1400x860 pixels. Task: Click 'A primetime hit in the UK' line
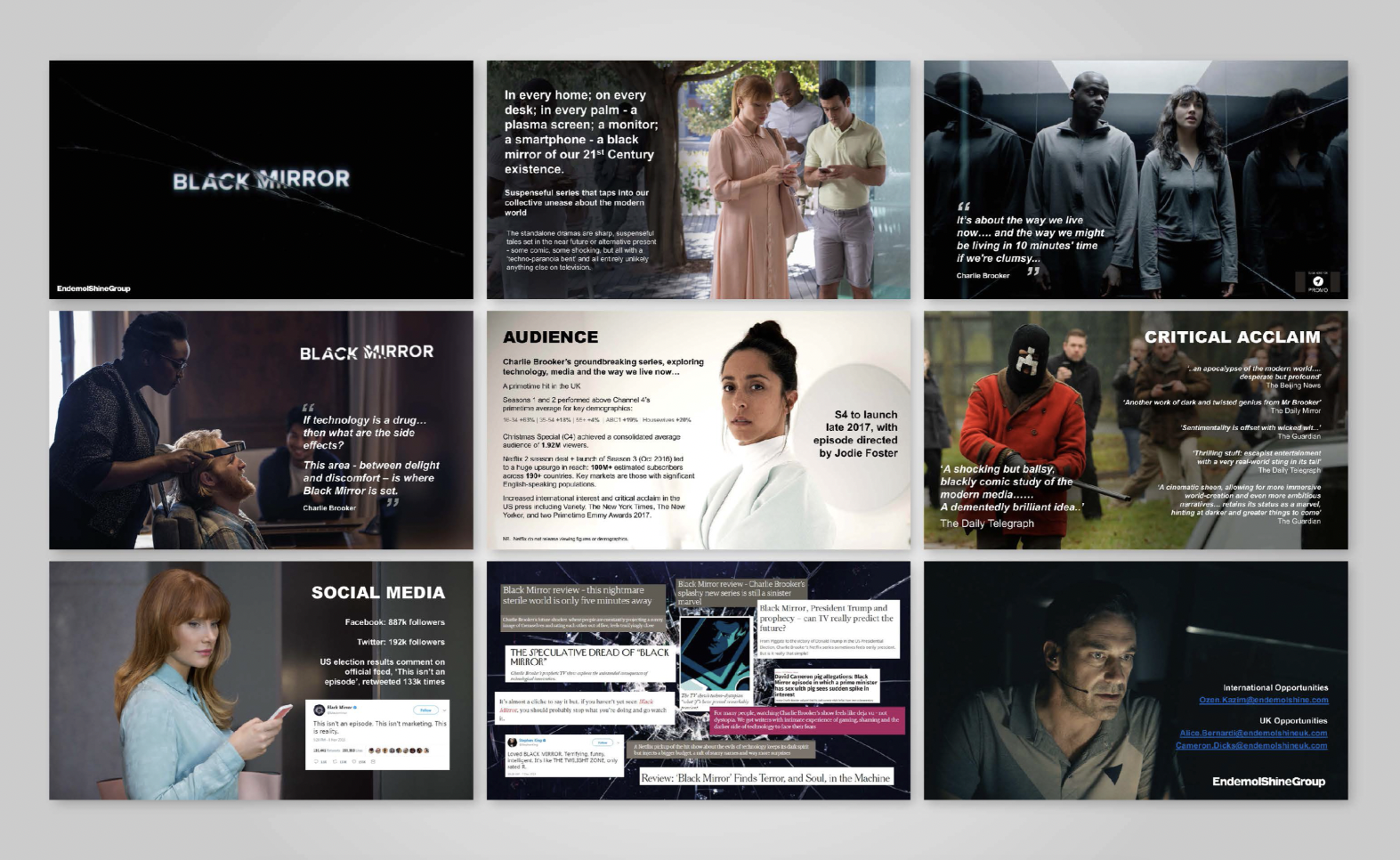541,386
